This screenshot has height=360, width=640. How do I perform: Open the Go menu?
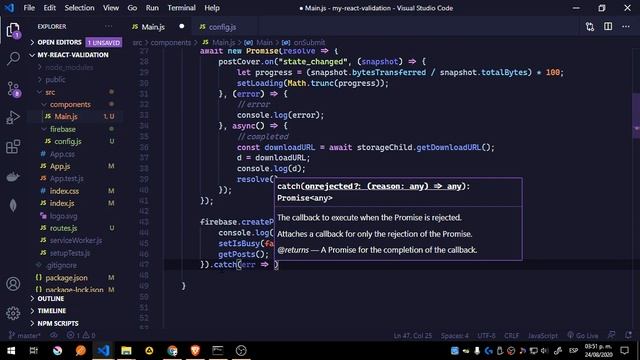[x=132, y=8]
